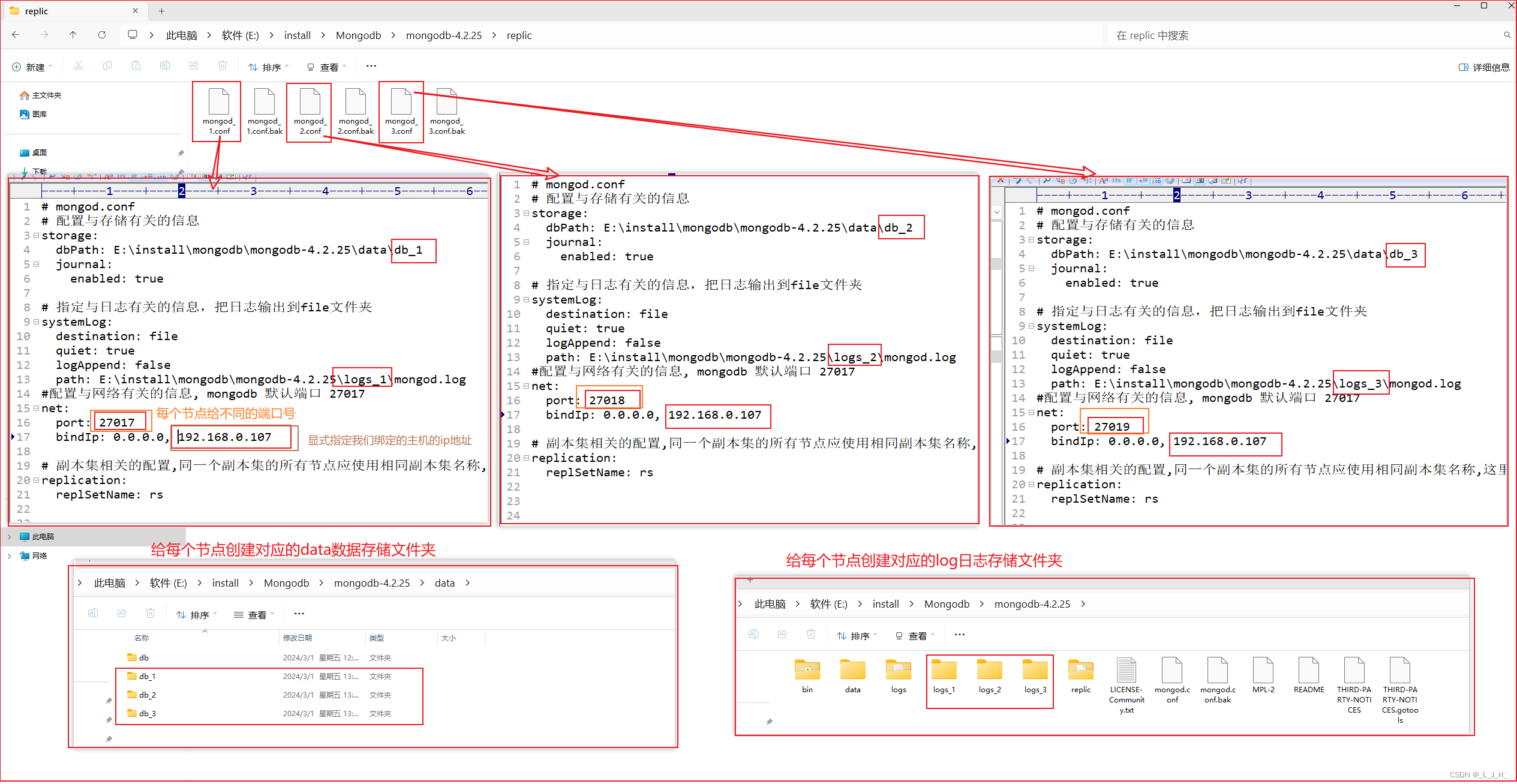Select the replic folder in mongodb-4.2.25 window
The width and height of the screenshot is (1517, 784).
click(1081, 677)
